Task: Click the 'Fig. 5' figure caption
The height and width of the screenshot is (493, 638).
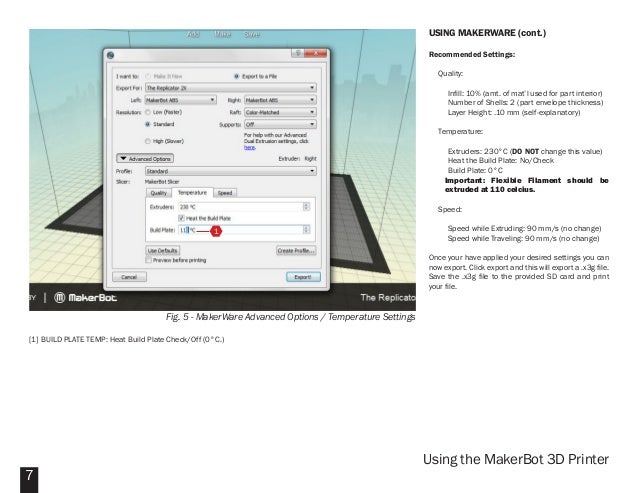Action: [290, 317]
